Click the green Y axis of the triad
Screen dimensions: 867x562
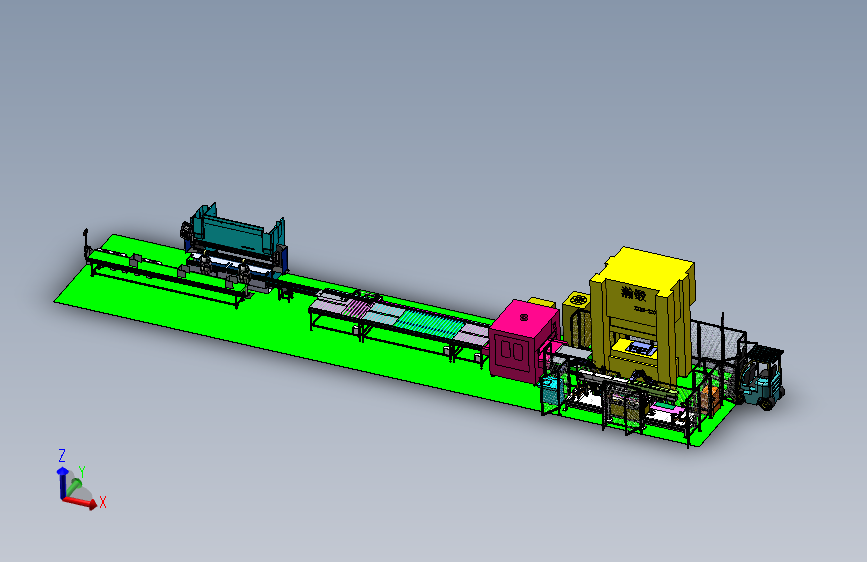point(74,488)
